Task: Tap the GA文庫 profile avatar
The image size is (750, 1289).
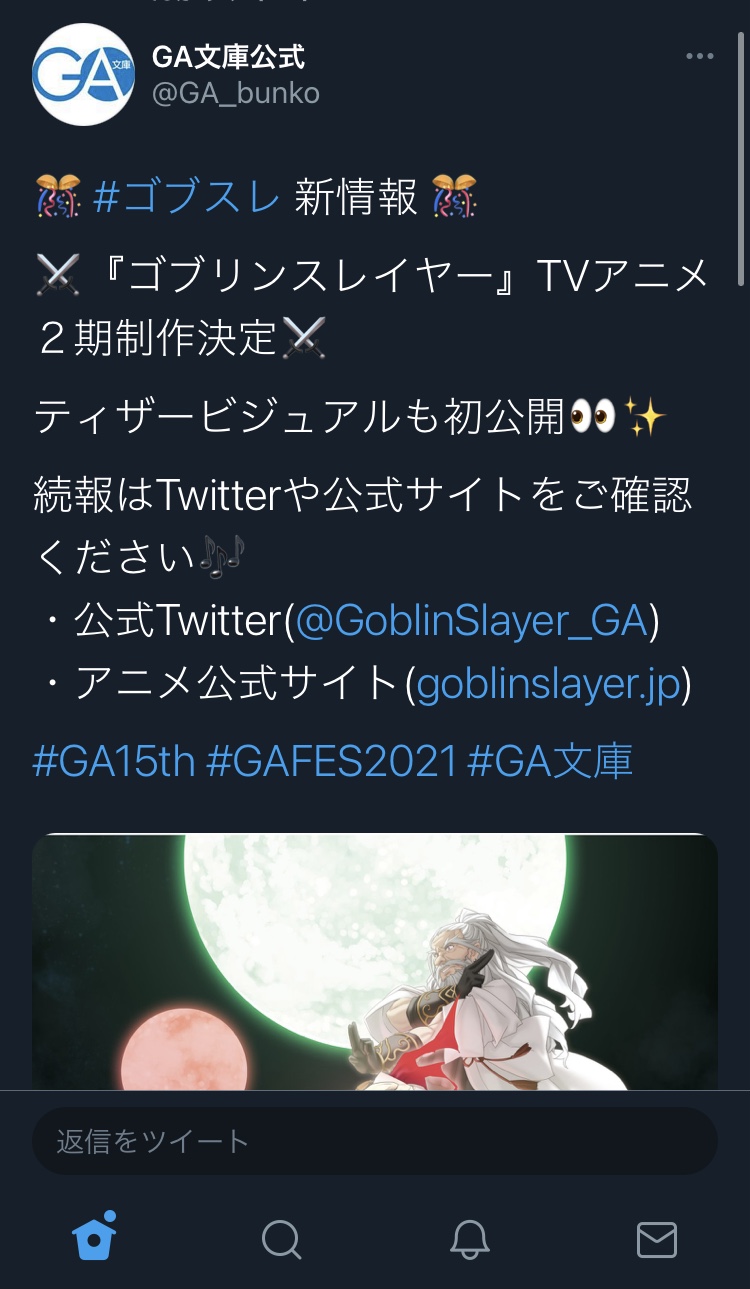Action: tap(84, 75)
